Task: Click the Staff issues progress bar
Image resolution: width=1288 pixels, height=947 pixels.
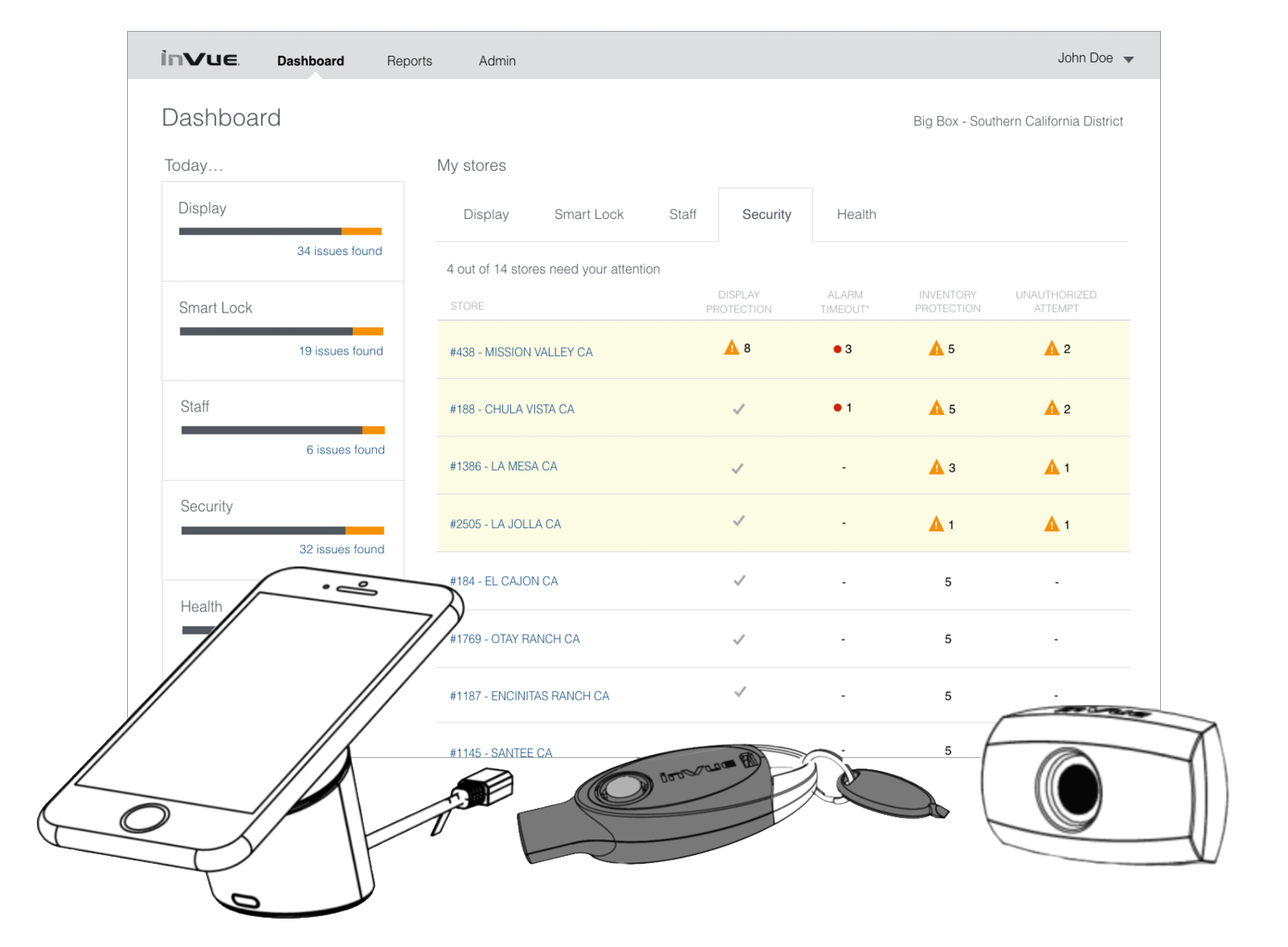Action: point(283,430)
